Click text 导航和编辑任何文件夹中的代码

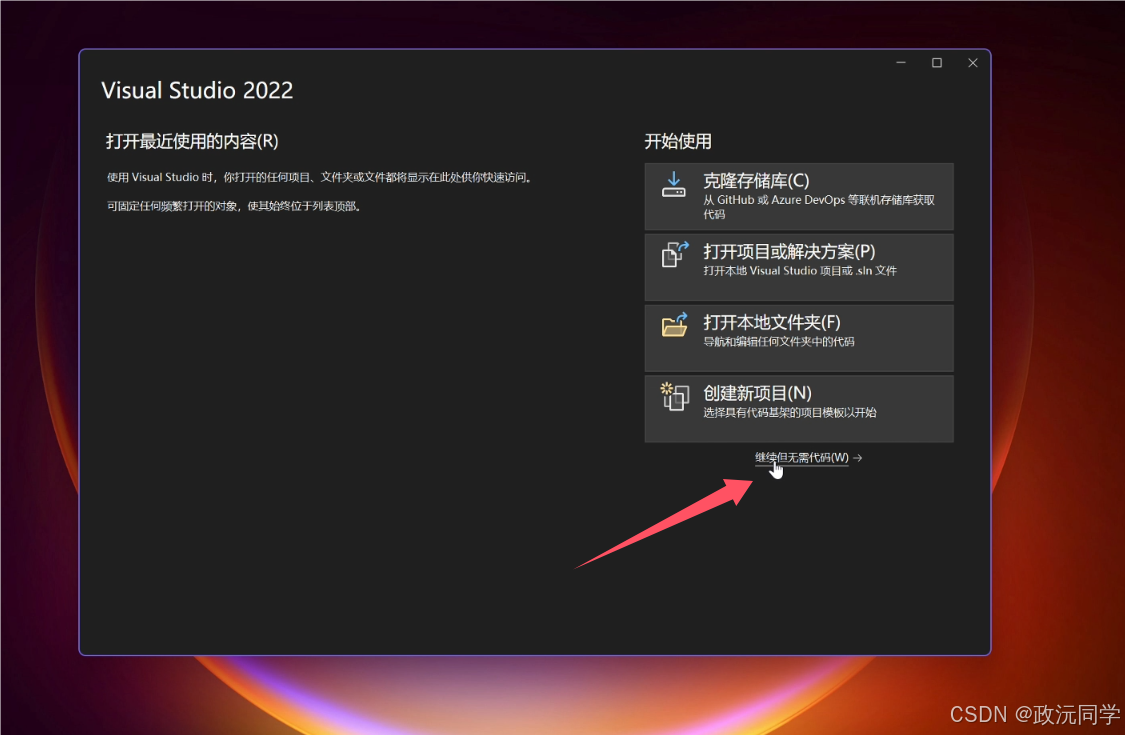[778, 342]
